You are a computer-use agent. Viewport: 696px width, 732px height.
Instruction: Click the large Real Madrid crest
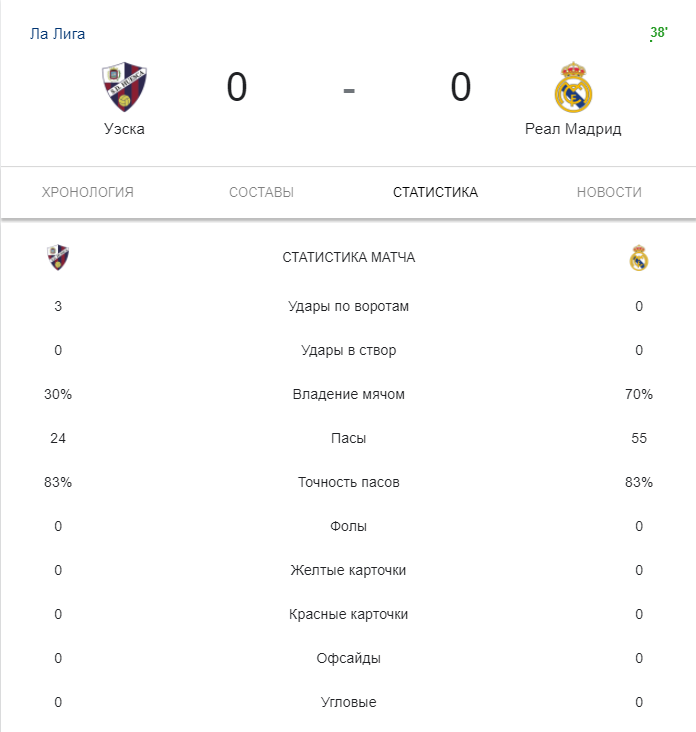click(x=573, y=87)
